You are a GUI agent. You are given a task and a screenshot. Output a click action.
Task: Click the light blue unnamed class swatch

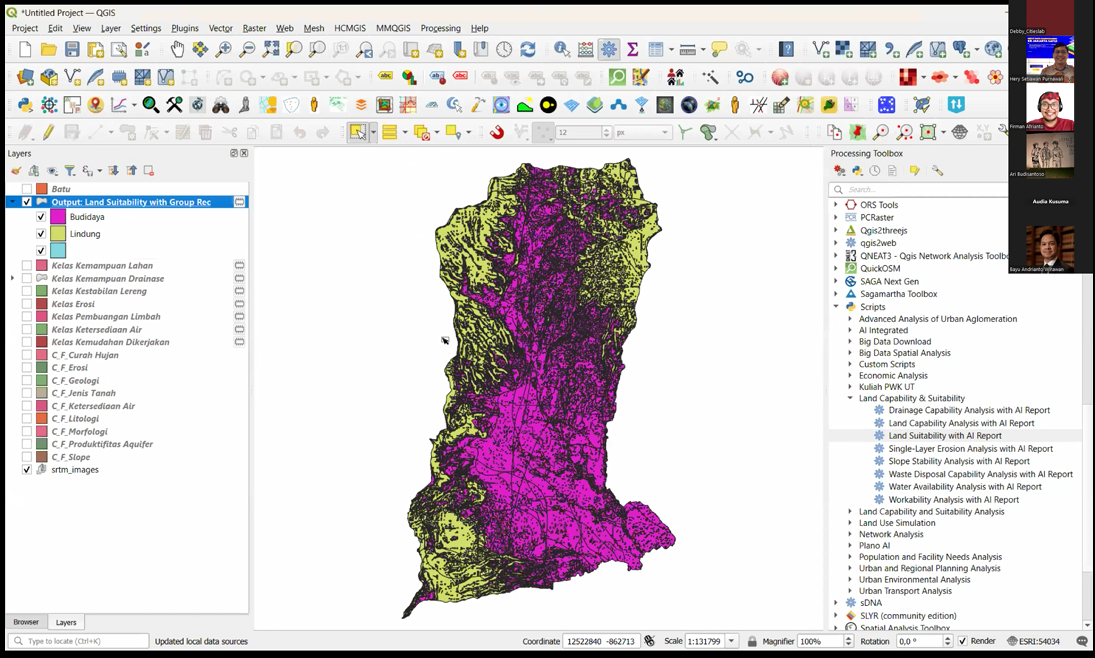pos(58,250)
